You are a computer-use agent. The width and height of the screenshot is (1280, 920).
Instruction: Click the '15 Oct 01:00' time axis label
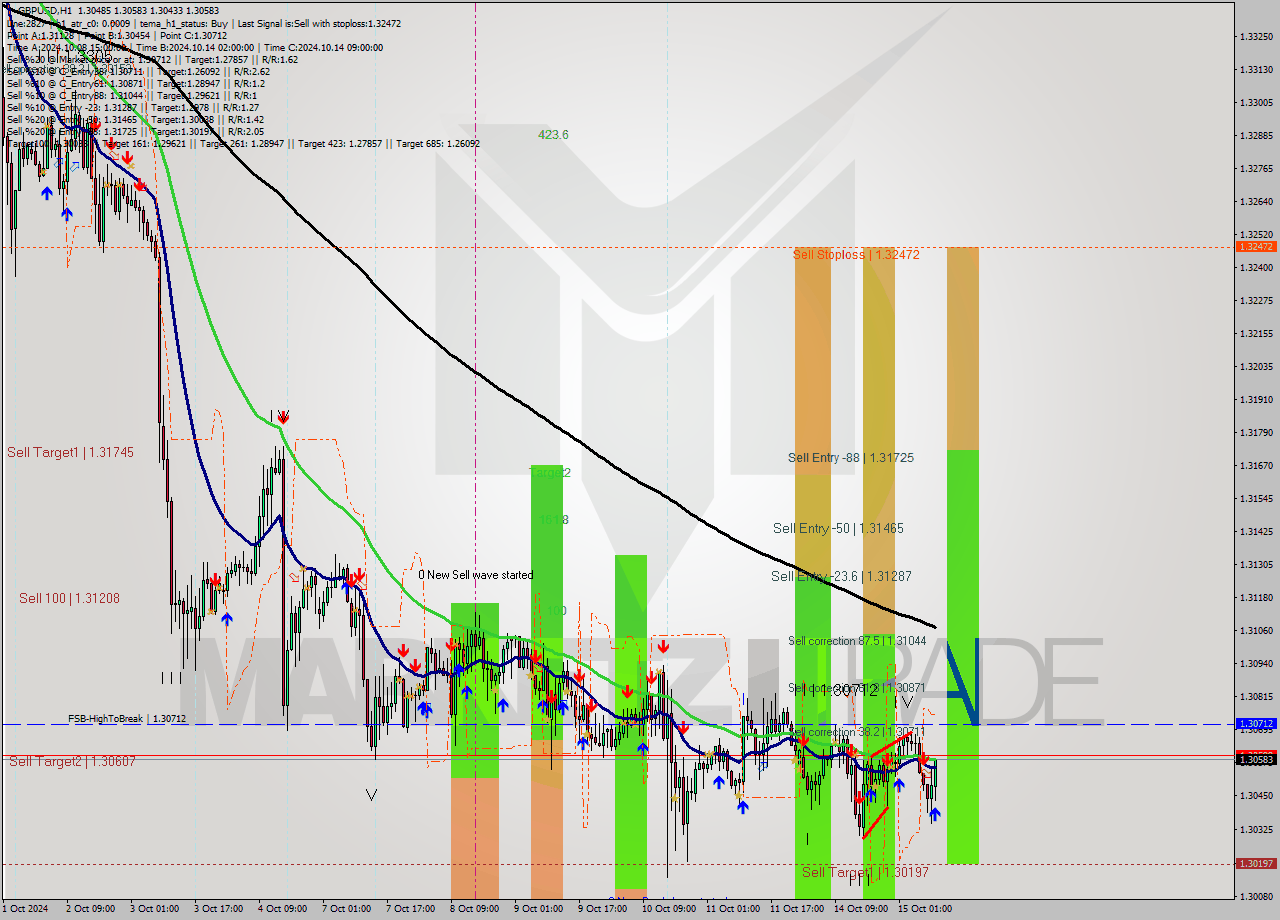click(x=924, y=909)
